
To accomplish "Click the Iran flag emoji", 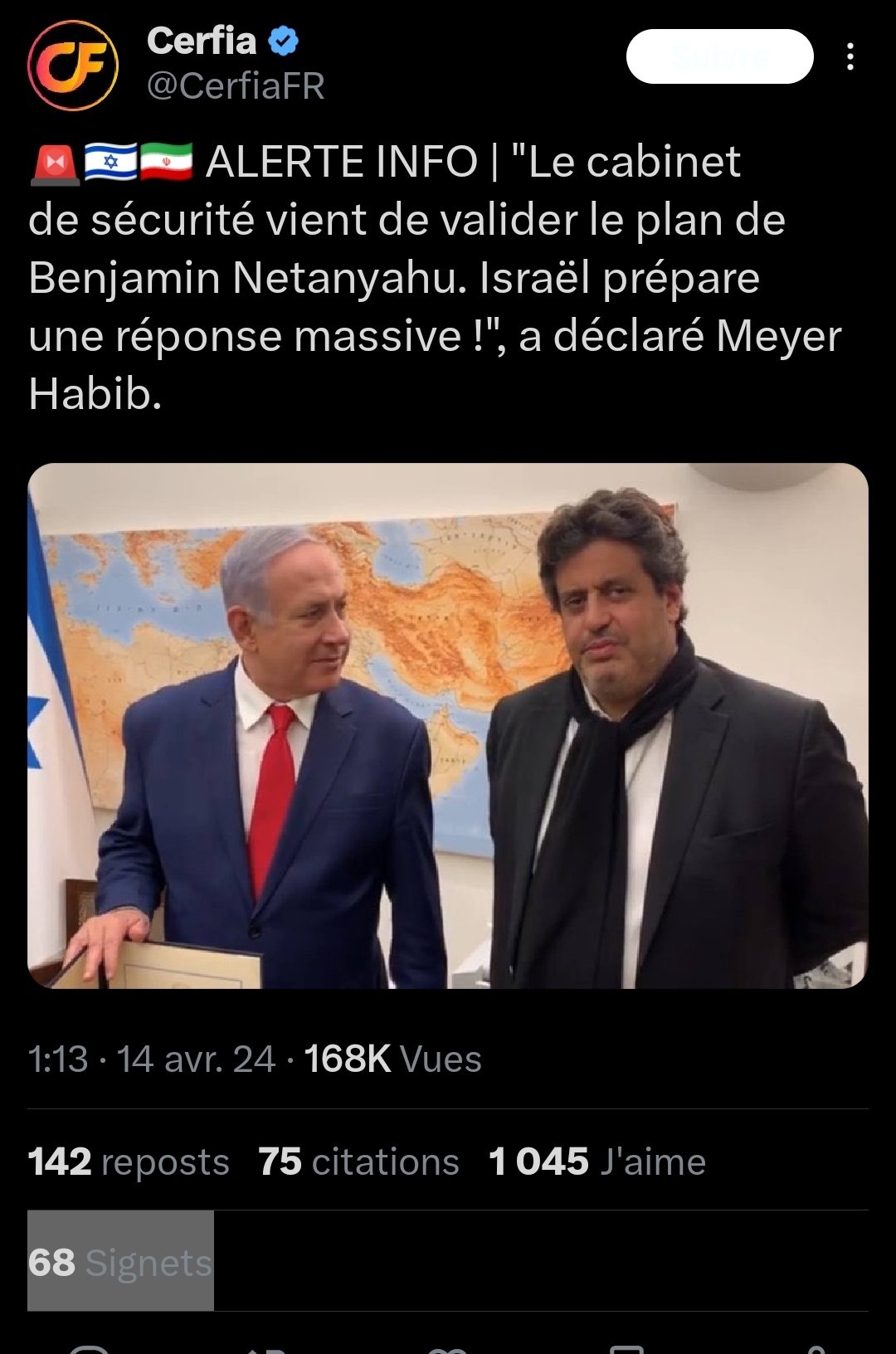I will pos(166,162).
